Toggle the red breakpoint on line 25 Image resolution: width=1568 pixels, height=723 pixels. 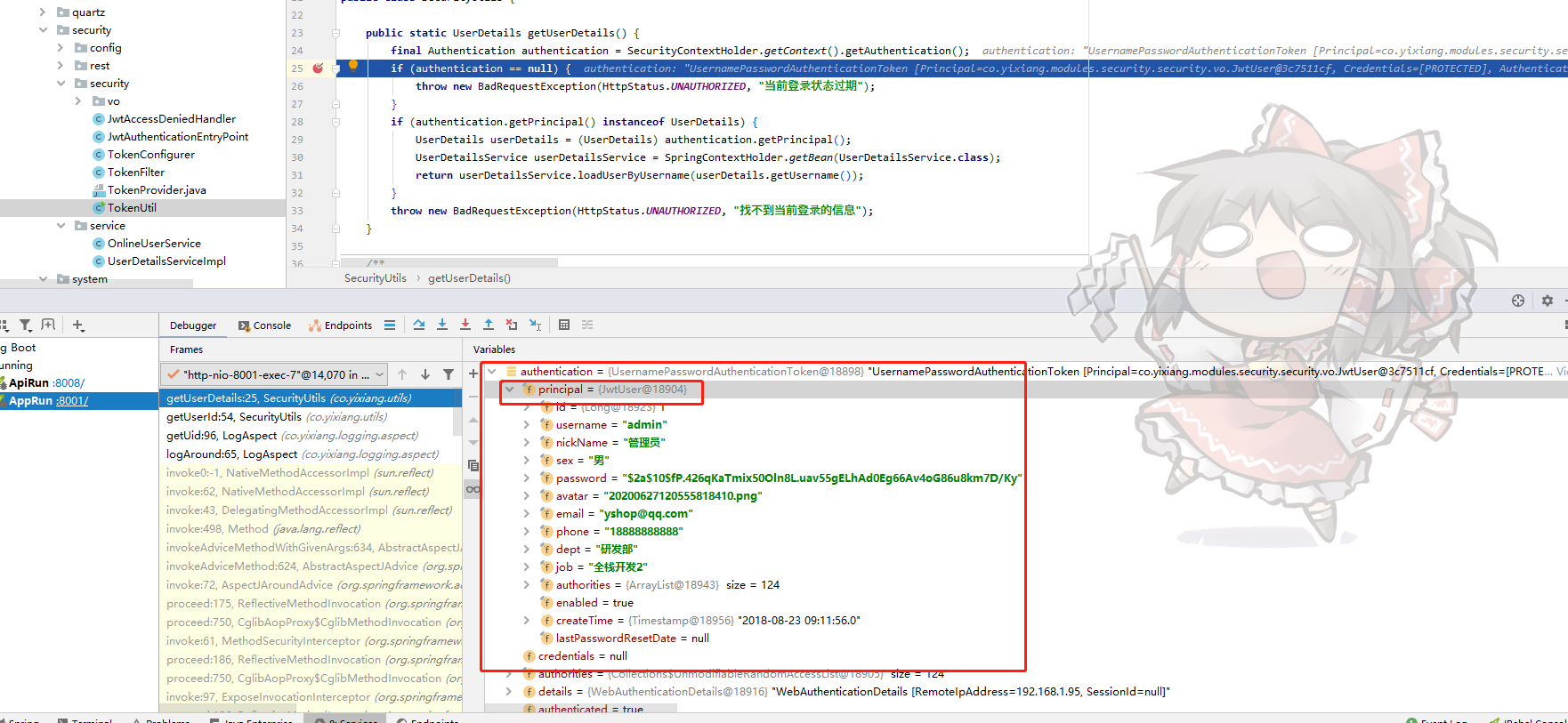click(318, 68)
